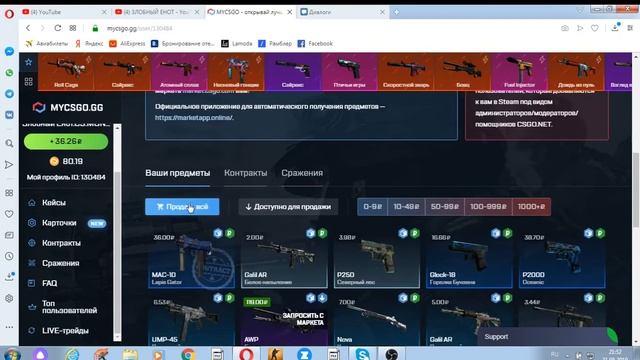Screen dimensions: 640x360
Task: Open Messenger in Opera sidebar
Action: [x=9, y=51]
